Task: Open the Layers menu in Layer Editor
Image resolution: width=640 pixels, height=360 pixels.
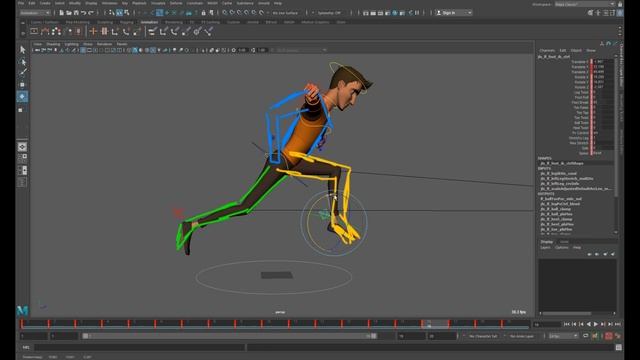Action: pos(545,247)
